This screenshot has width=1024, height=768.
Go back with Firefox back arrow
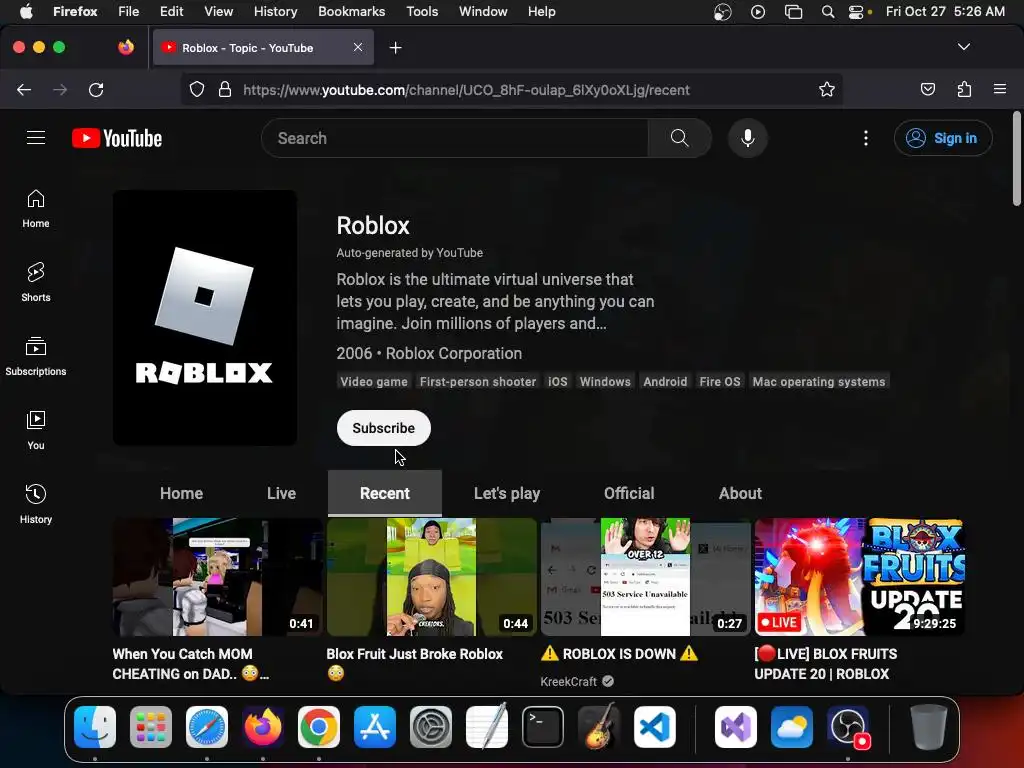[x=24, y=89]
